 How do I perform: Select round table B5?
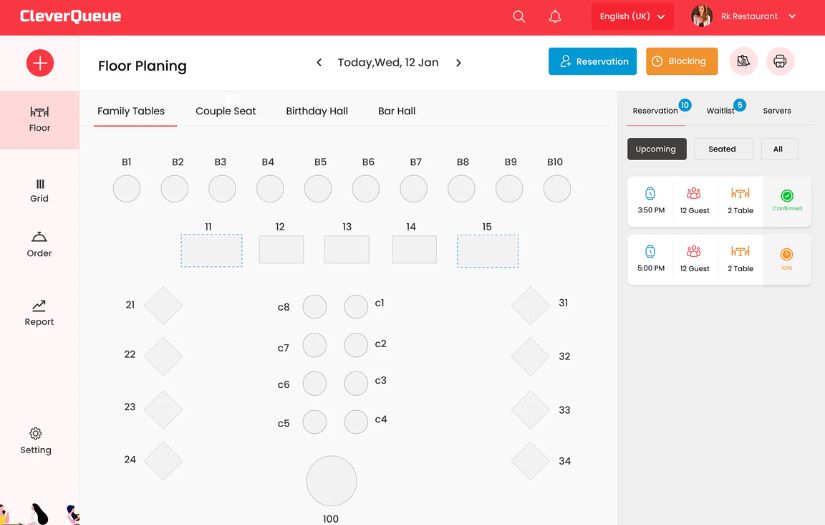pyautogui.click(x=318, y=189)
